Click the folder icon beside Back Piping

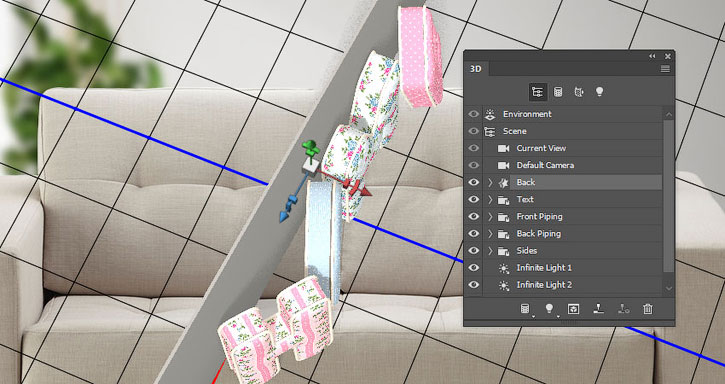click(503, 234)
